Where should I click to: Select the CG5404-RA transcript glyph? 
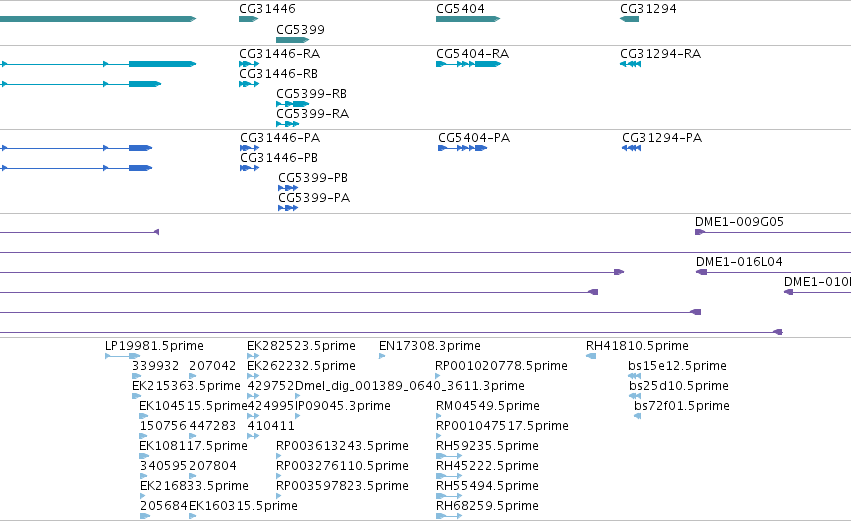pos(468,64)
